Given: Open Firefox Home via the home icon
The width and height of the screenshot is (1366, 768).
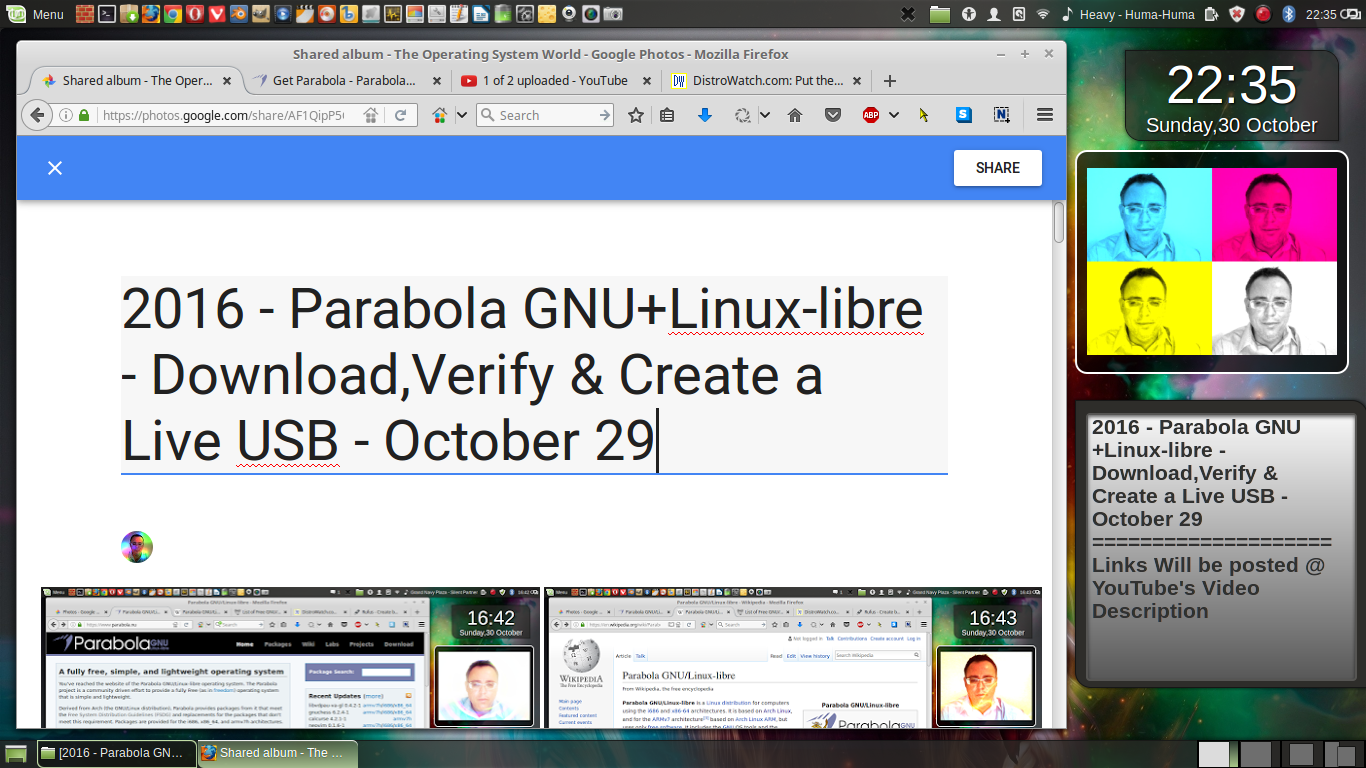Looking at the screenshot, I should point(795,114).
